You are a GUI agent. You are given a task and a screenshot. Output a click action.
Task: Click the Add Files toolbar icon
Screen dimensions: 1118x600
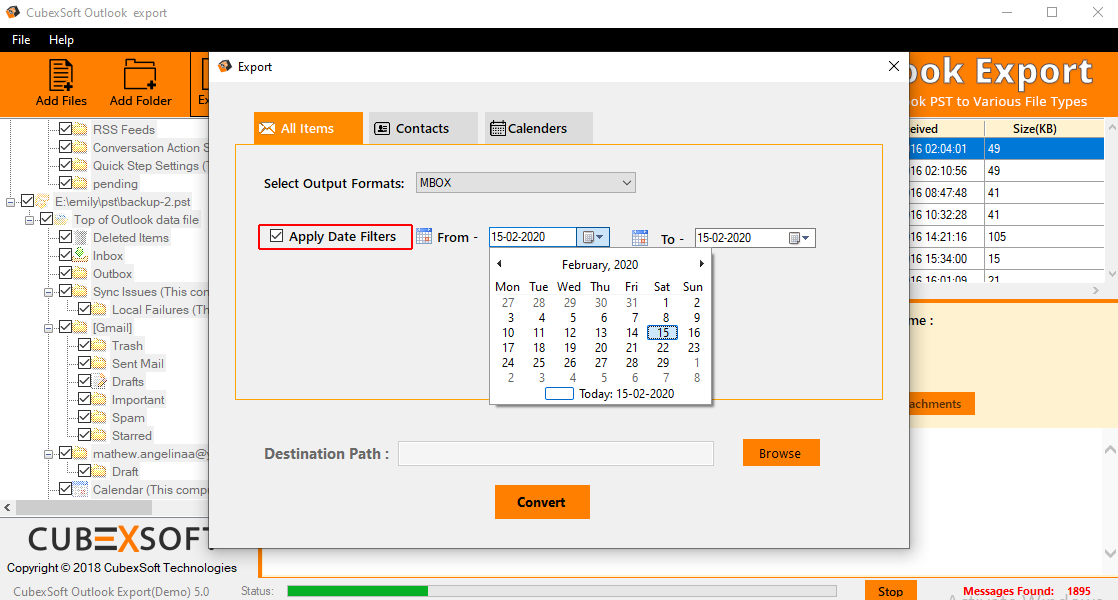pos(61,76)
